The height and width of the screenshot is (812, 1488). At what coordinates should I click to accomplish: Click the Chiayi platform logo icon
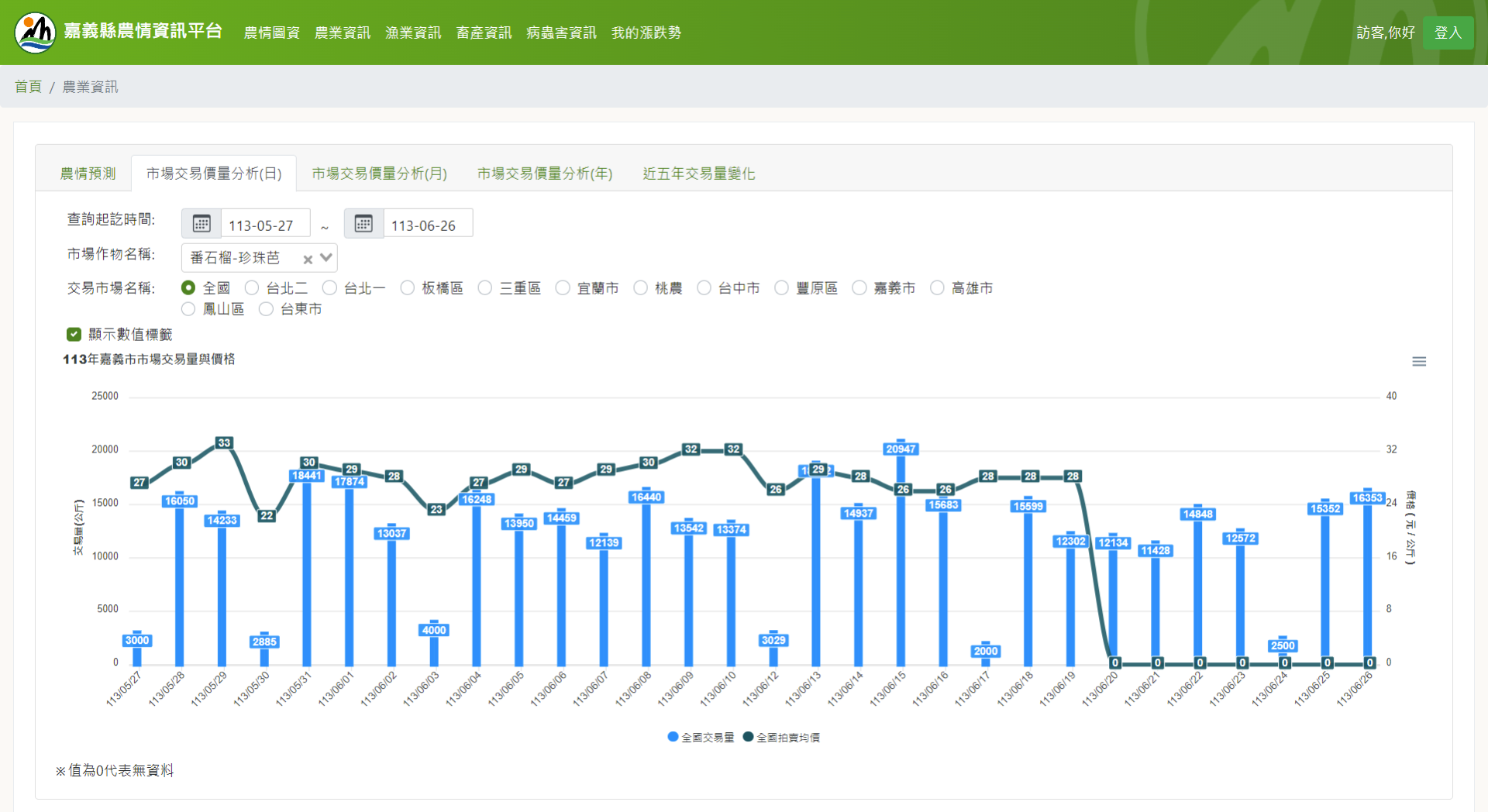coord(35,33)
